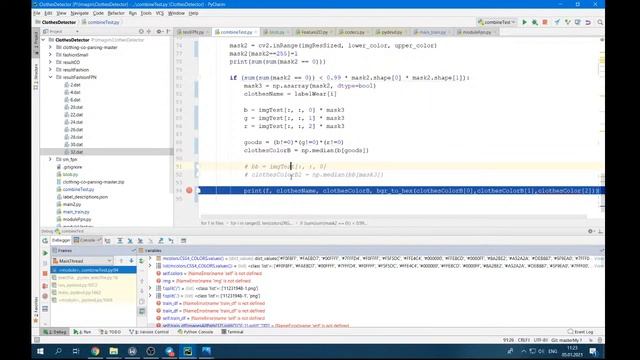Stop the process with the red square
Screen dimensions: 640x360
click(545, 22)
